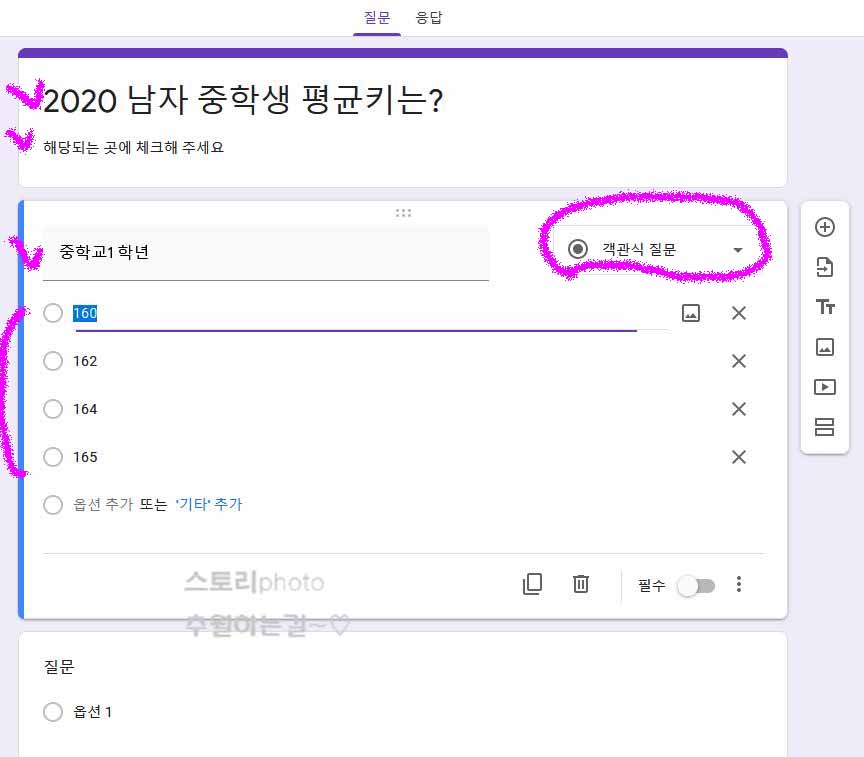Image resolution: width=864 pixels, height=757 pixels.
Task: Click 옵션 추가 to add an option
Action: [104, 504]
